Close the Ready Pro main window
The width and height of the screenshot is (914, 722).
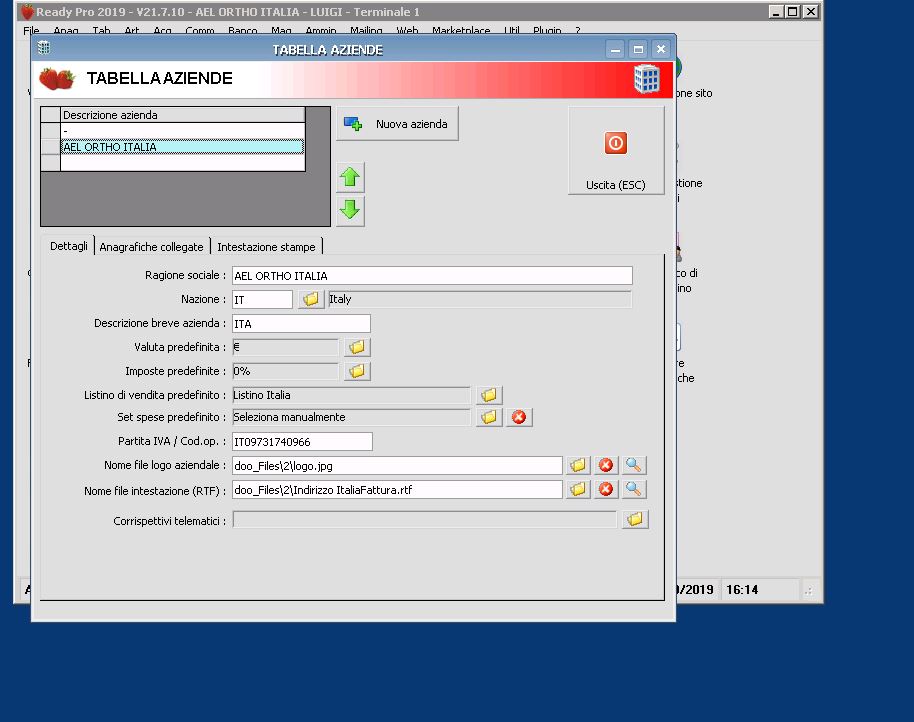tap(811, 12)
